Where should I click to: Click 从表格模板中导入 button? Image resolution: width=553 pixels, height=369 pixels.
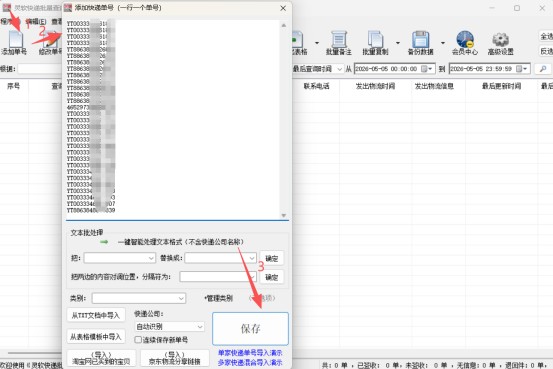pyautogui.click(x=96, y=337)
